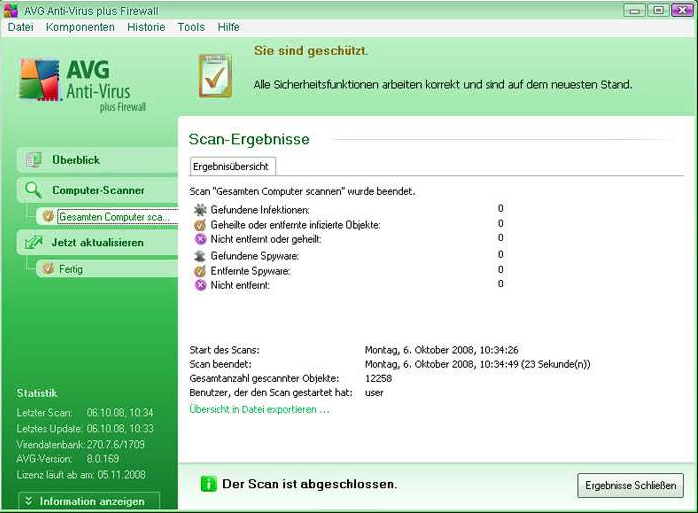Viewport: 698px width, 513px height.
Task: Click the Computer-Scanner magnifier icon
Action: (x=34, y=190)
